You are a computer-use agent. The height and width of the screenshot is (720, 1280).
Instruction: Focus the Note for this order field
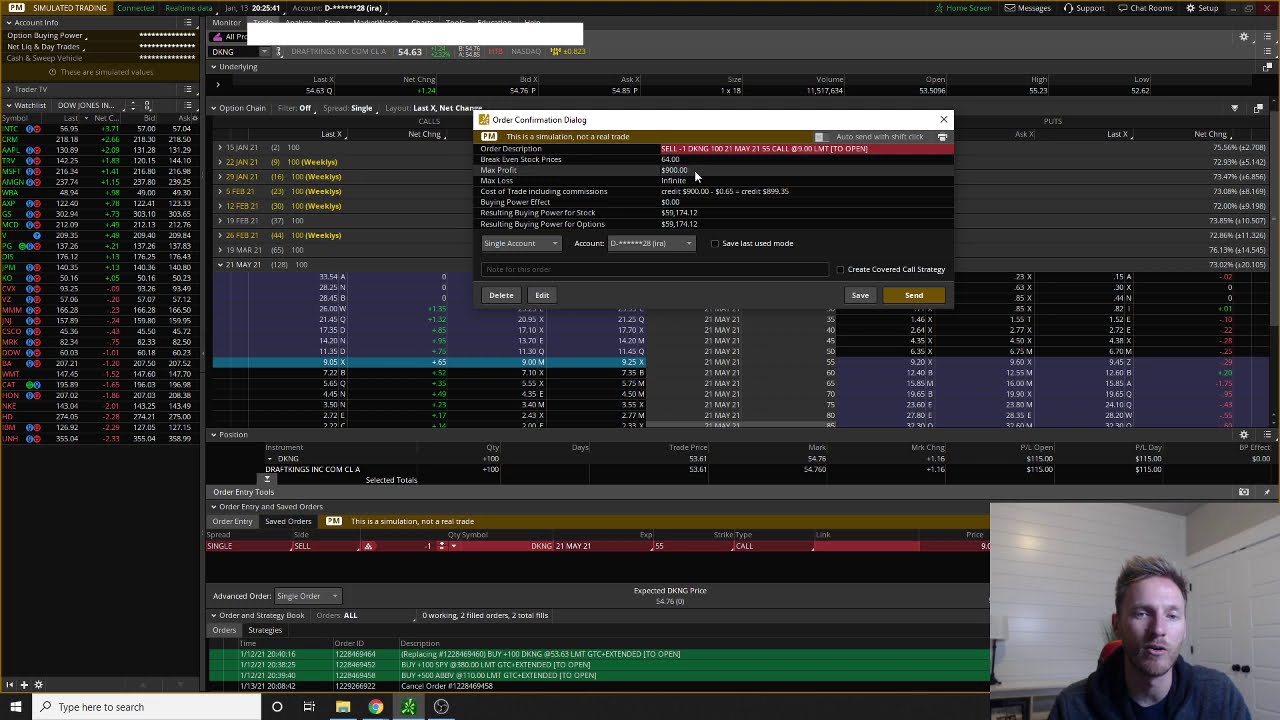655,269
